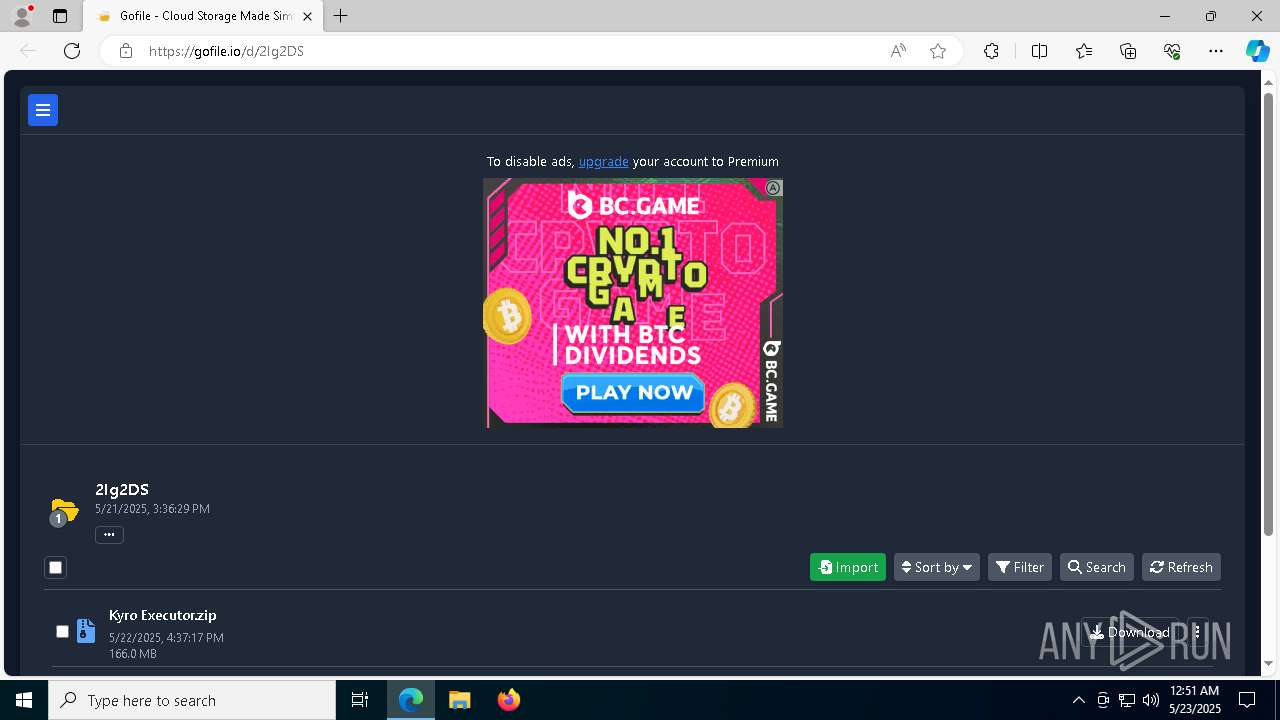Open the network status tray icon

click(x=1127, y=700)
